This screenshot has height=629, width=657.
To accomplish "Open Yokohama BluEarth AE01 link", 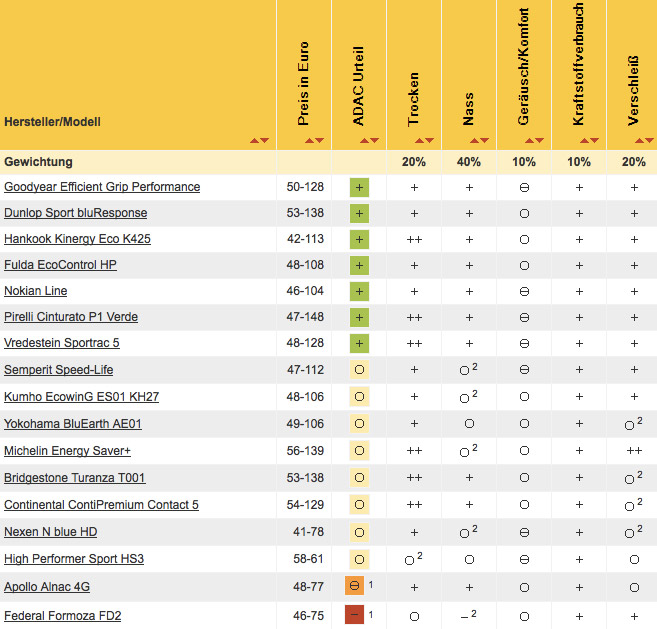I will 73,424.
